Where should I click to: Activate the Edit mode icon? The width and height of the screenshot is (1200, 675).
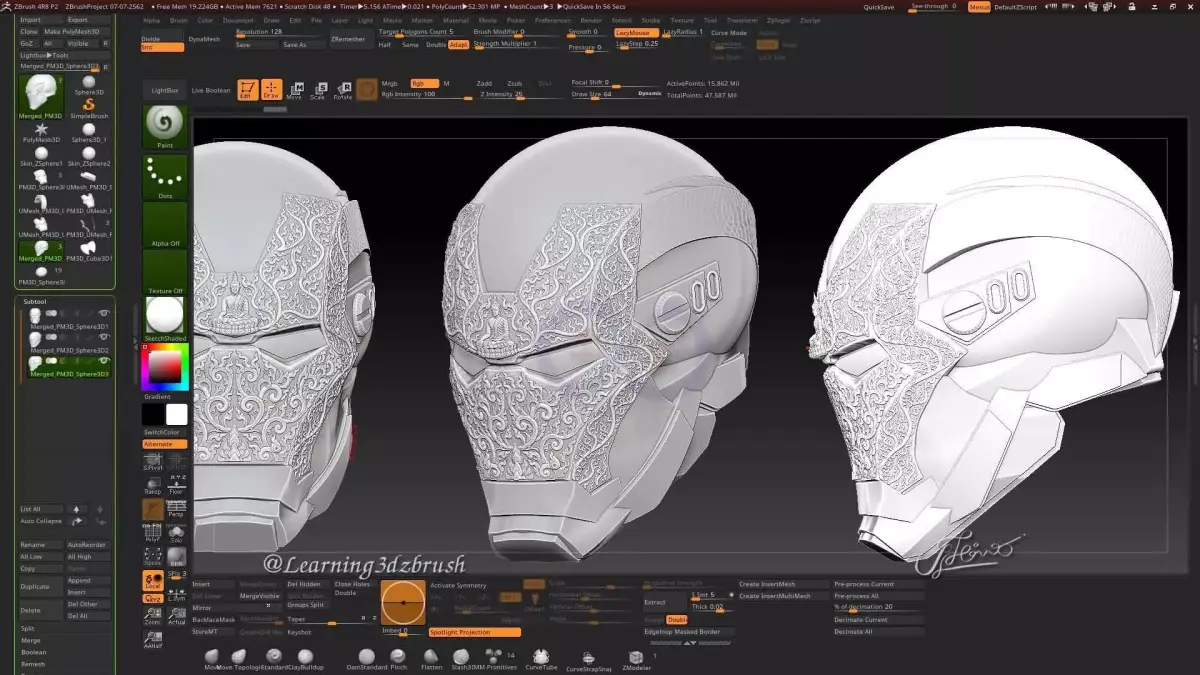[x=247, y=90]
